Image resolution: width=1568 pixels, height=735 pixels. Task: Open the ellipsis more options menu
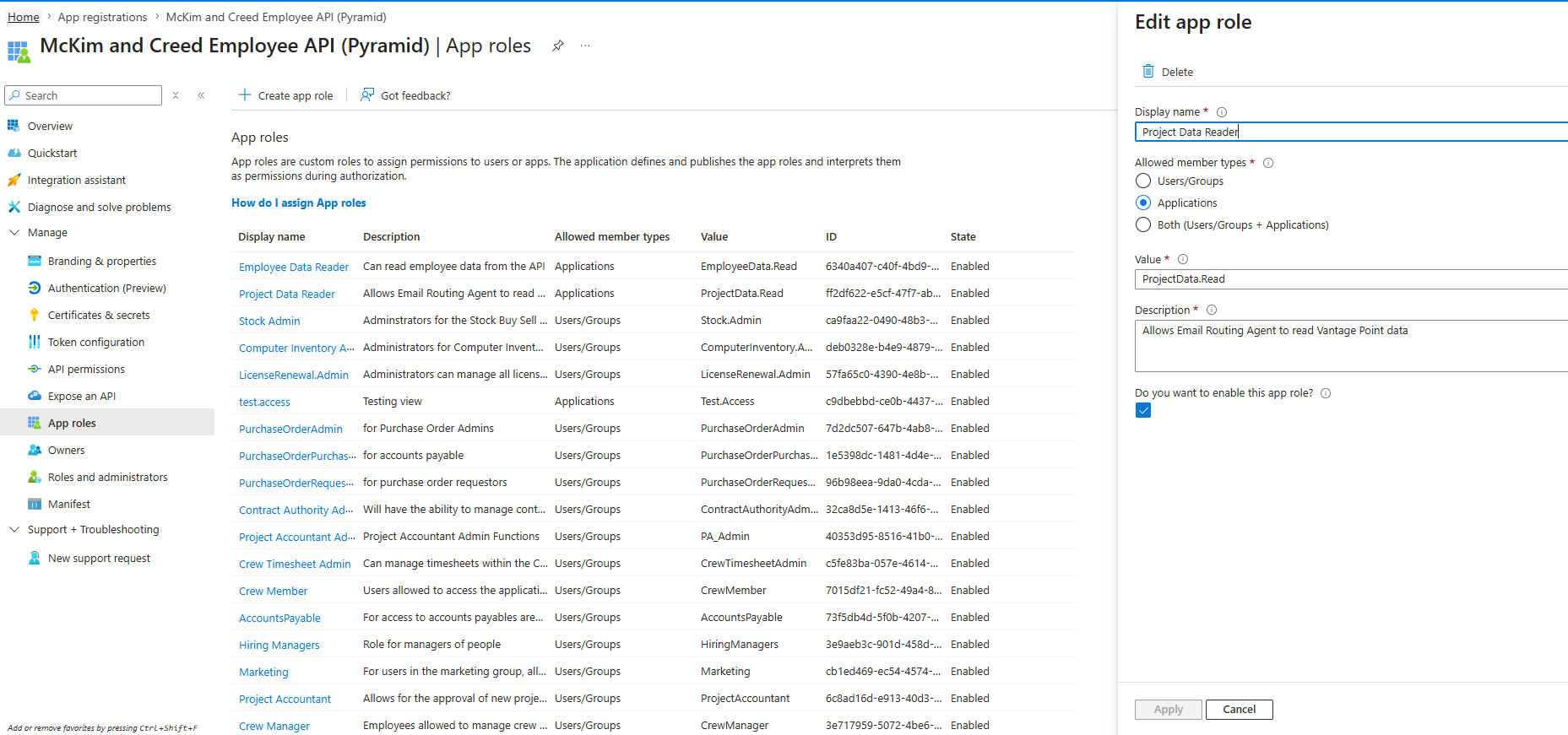[x=585, y=46]
